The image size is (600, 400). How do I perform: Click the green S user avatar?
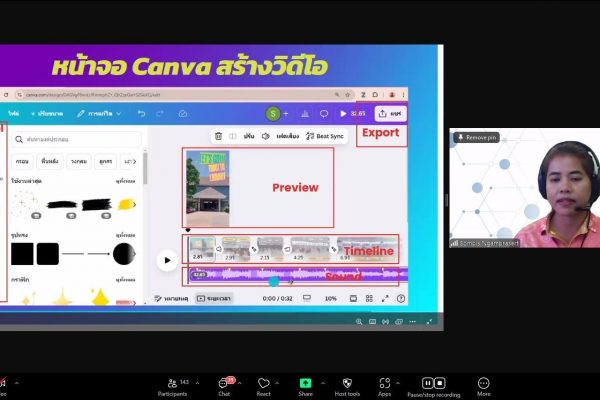[x=273, y=114]
